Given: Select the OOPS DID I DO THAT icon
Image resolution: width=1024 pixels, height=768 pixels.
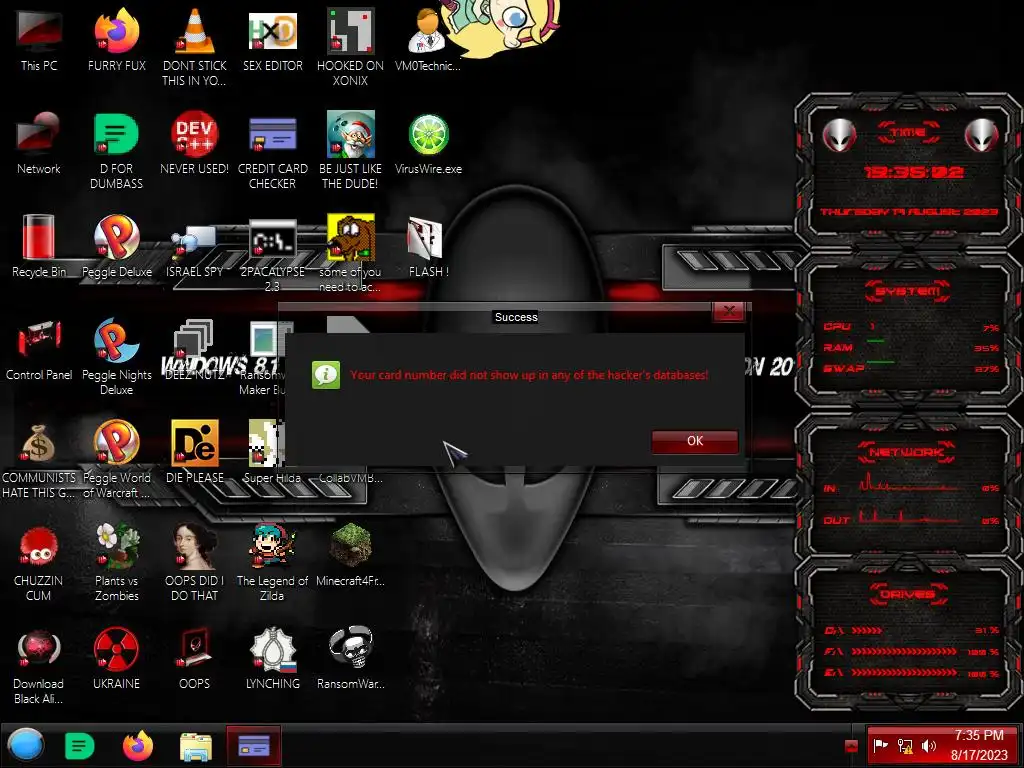Looking at the screenshot, I should [195, 563].
